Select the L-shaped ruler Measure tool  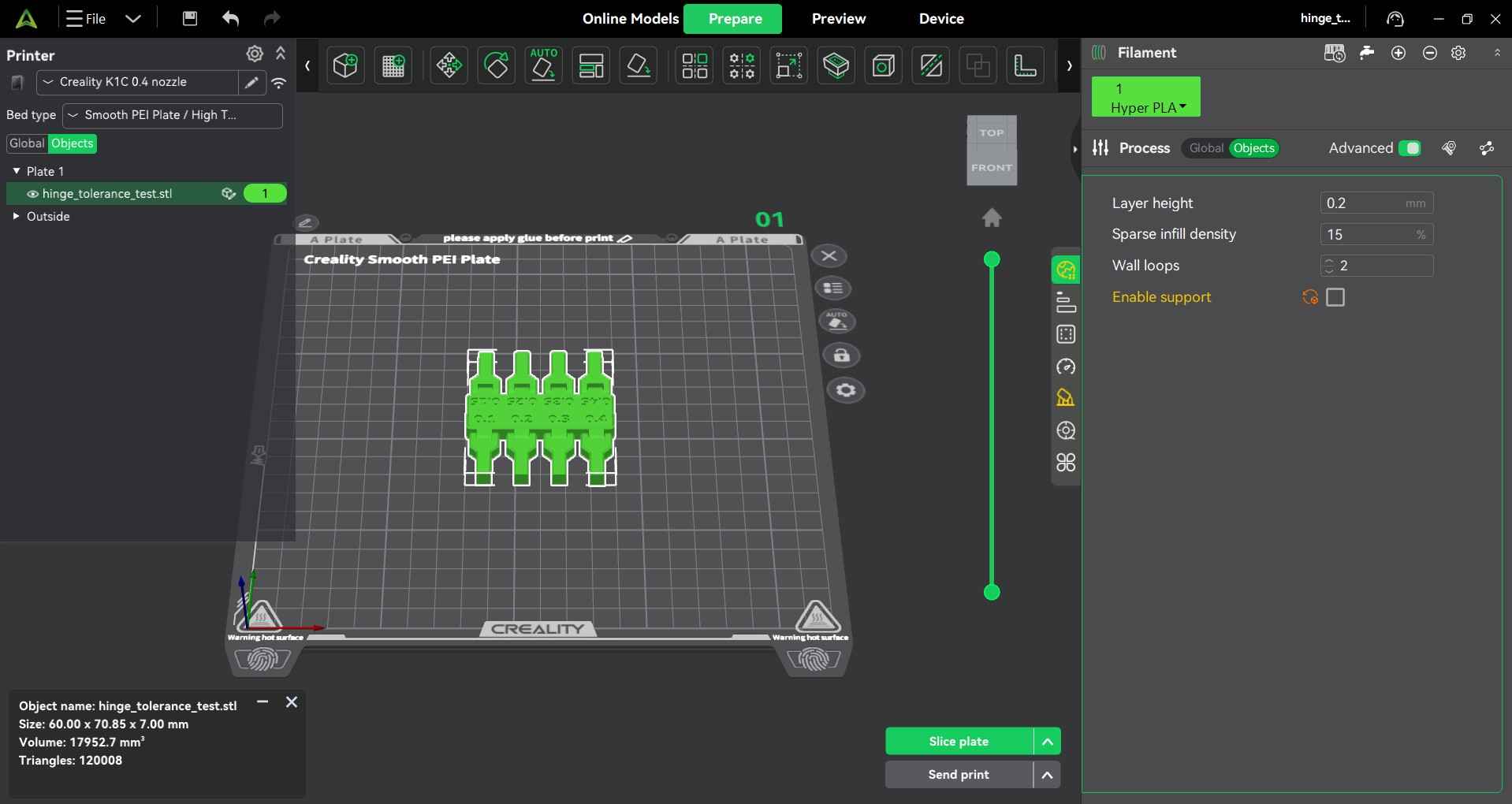pos(1026,65)
